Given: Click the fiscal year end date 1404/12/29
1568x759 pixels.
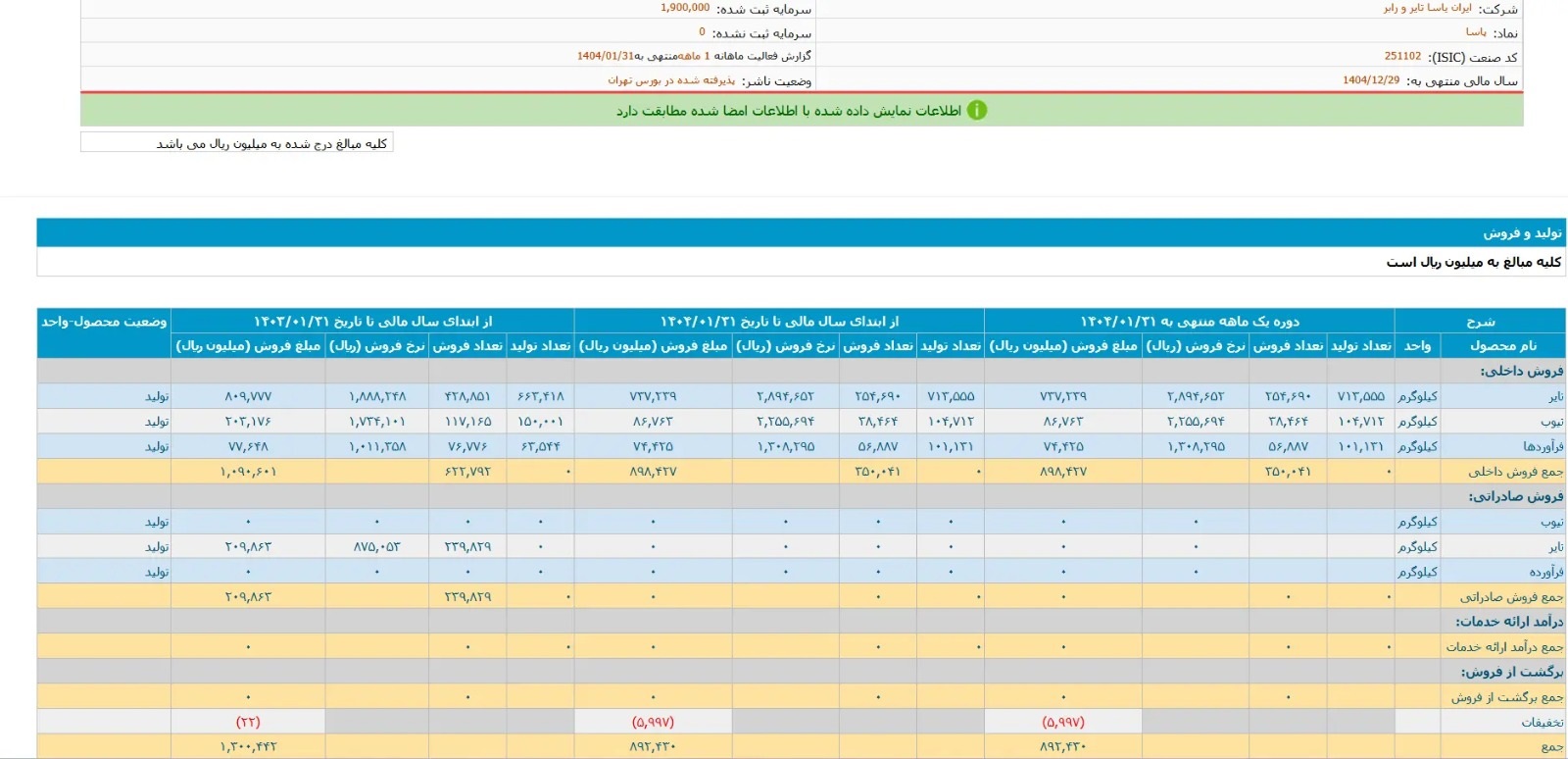Looking at the screenshot, I should click(1370, 81).
